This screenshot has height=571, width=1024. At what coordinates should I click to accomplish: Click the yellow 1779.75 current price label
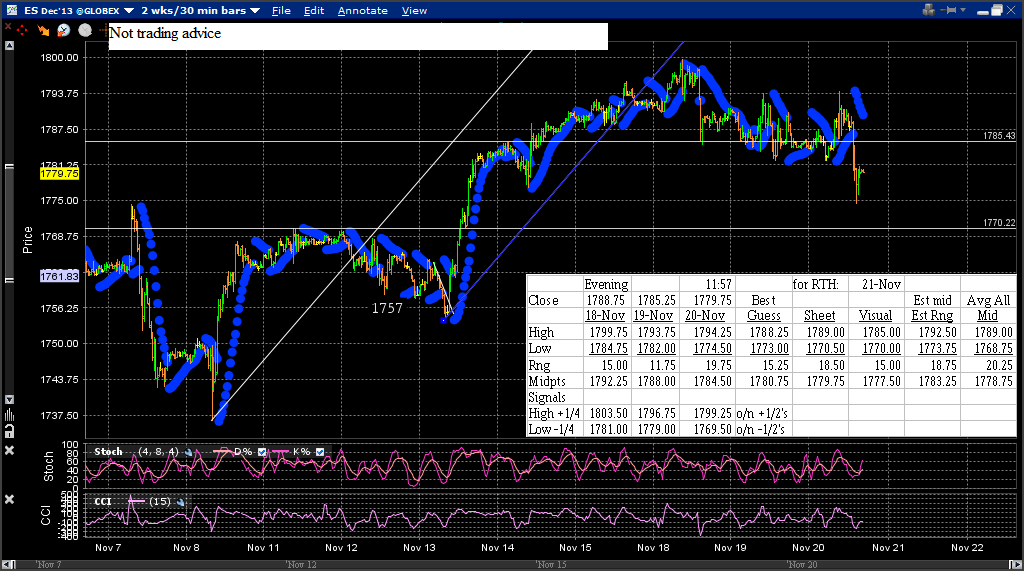59,174
